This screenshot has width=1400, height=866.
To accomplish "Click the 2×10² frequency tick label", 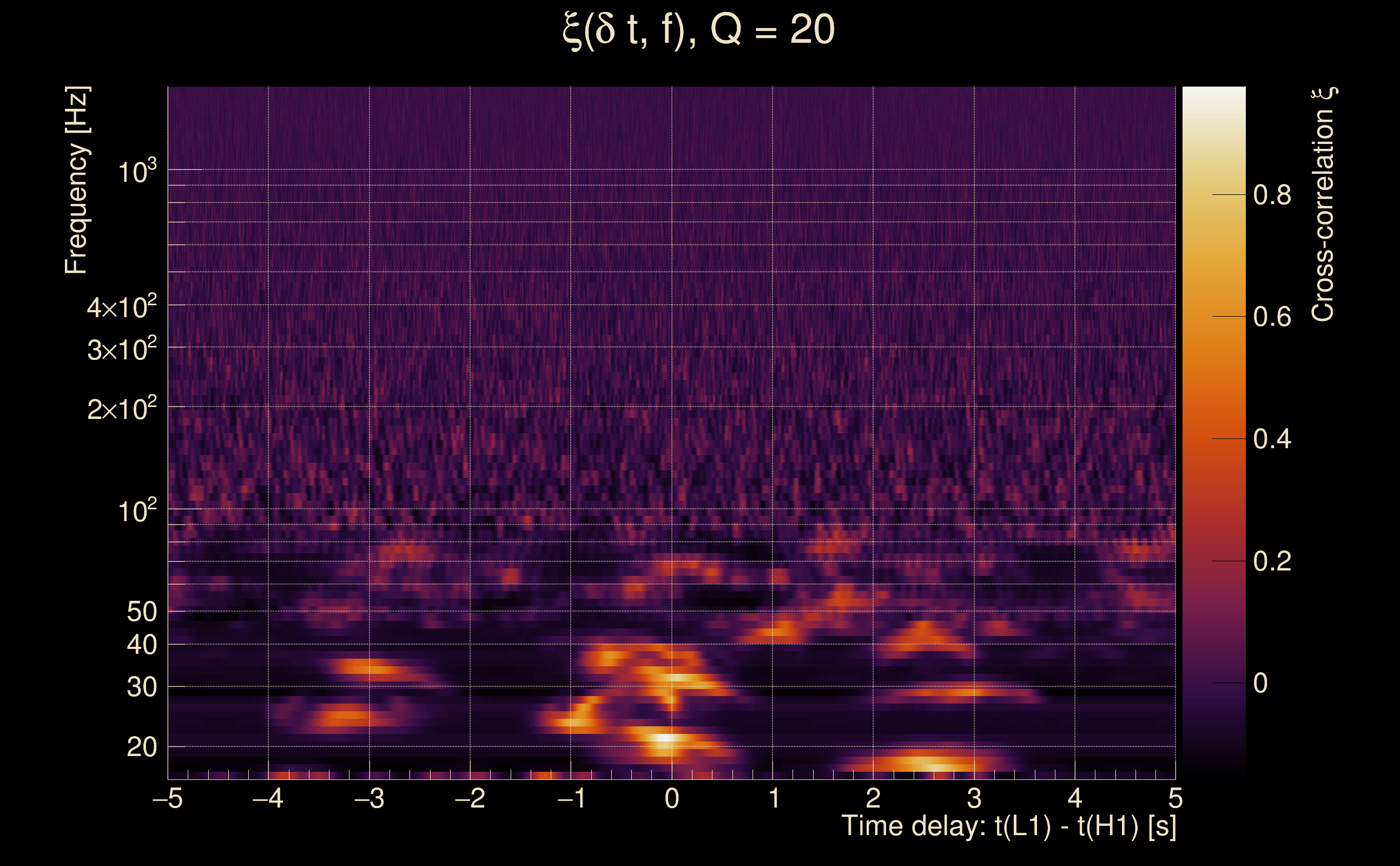I will coord(121,408).
